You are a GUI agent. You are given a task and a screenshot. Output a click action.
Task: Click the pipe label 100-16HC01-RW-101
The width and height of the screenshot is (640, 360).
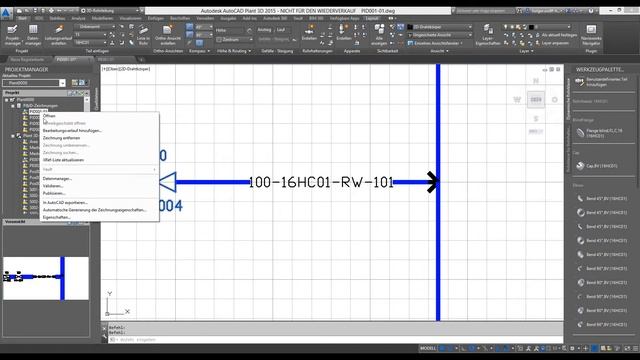click(321, 182)
